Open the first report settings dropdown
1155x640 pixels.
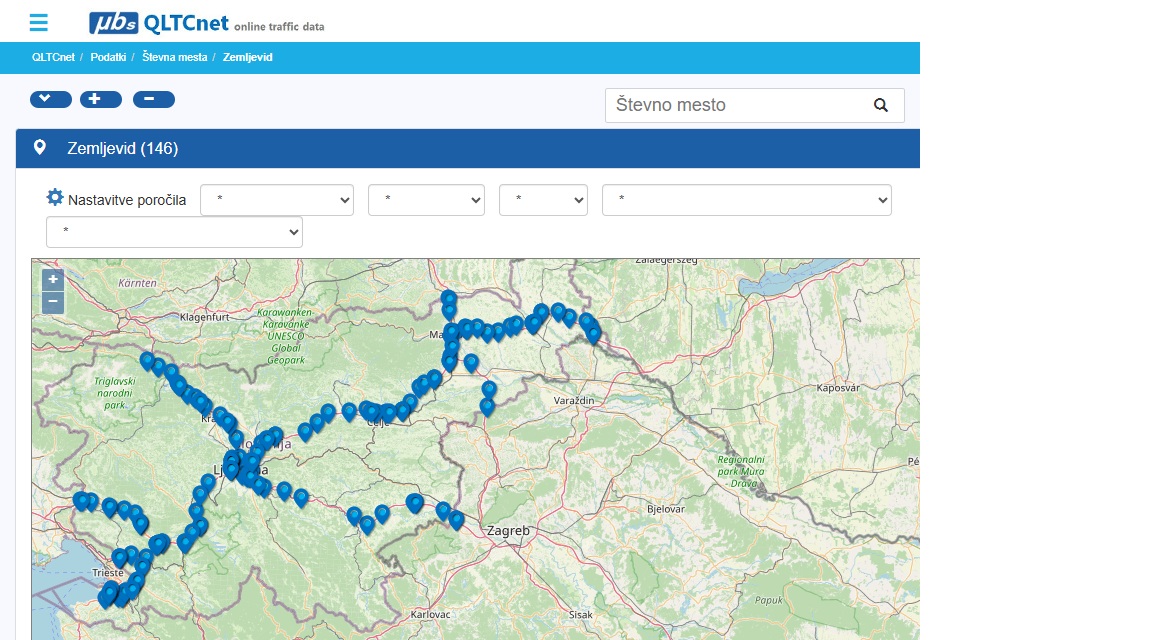[277, 200]
